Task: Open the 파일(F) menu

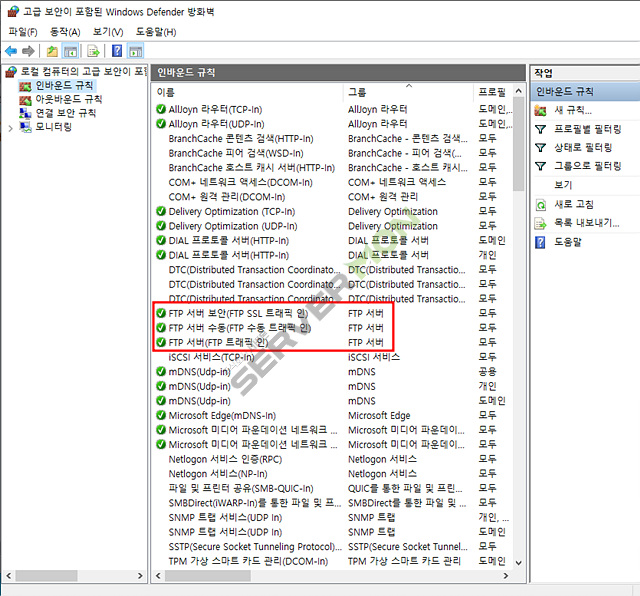Action: 23,32
